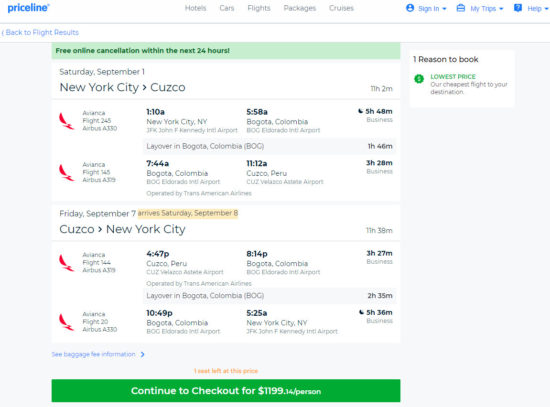This screenshot has width=550, height=407.
Task: Click the green Lowest Price badge icon
Action: 419,79
